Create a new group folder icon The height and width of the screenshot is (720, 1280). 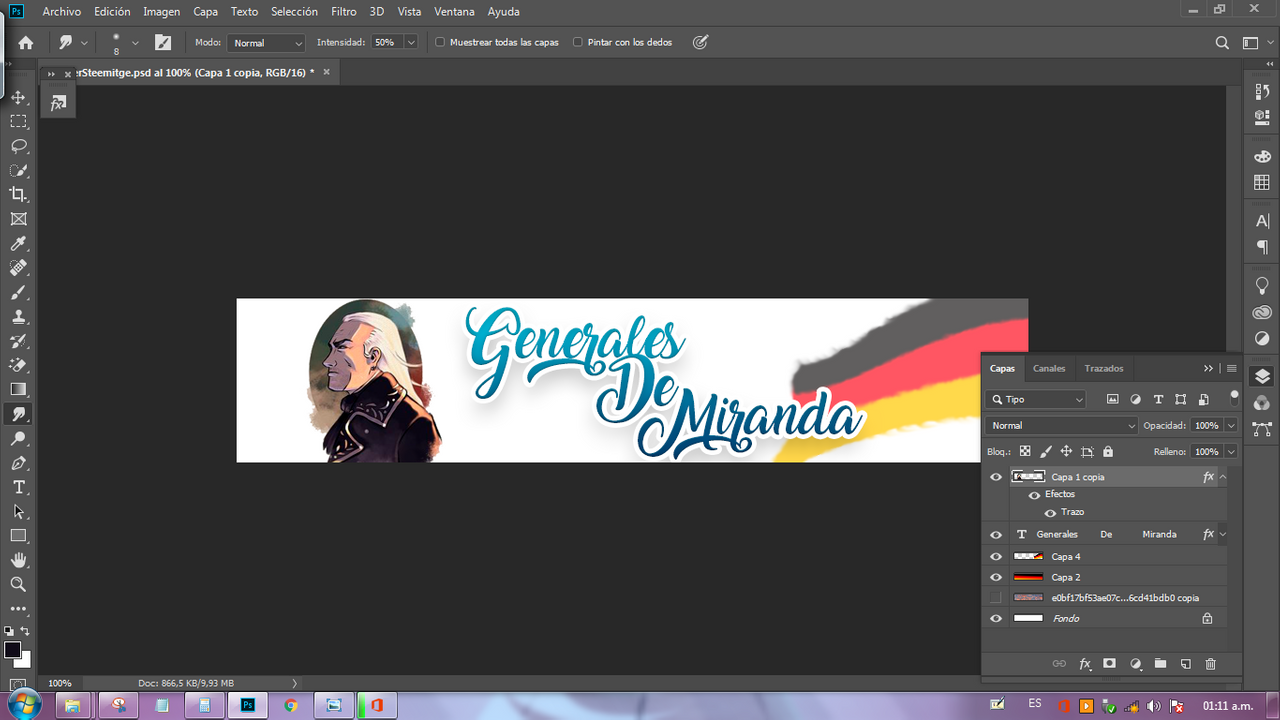coord(1160,664)
